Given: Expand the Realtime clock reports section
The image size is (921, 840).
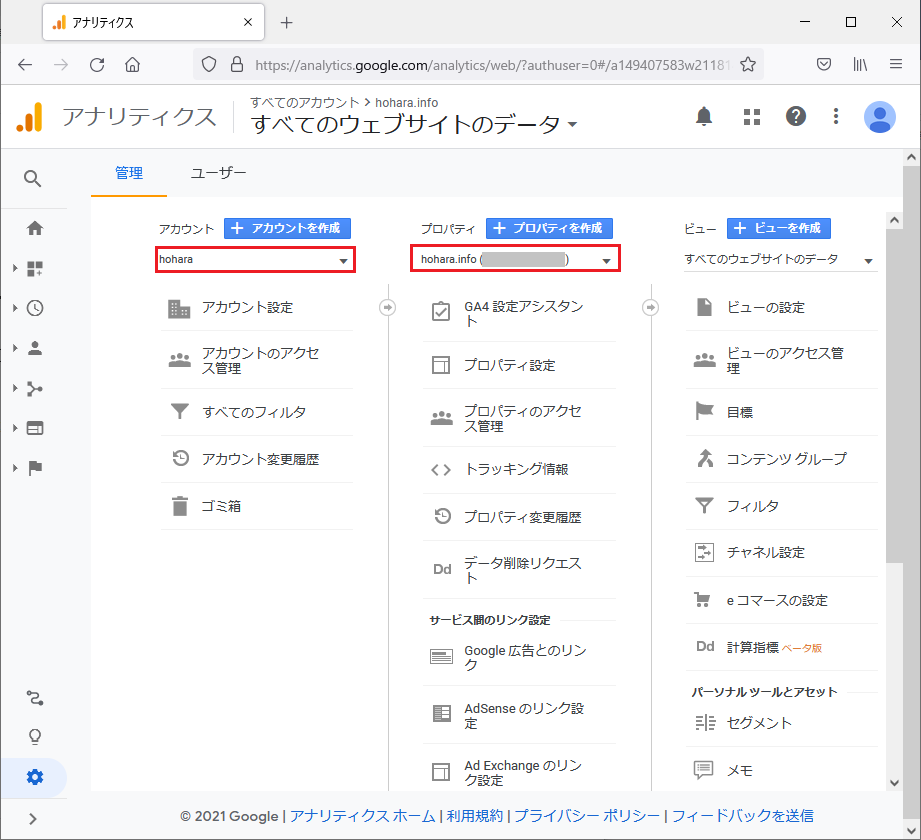Looking at the screenshot, I should click(35, 308).
